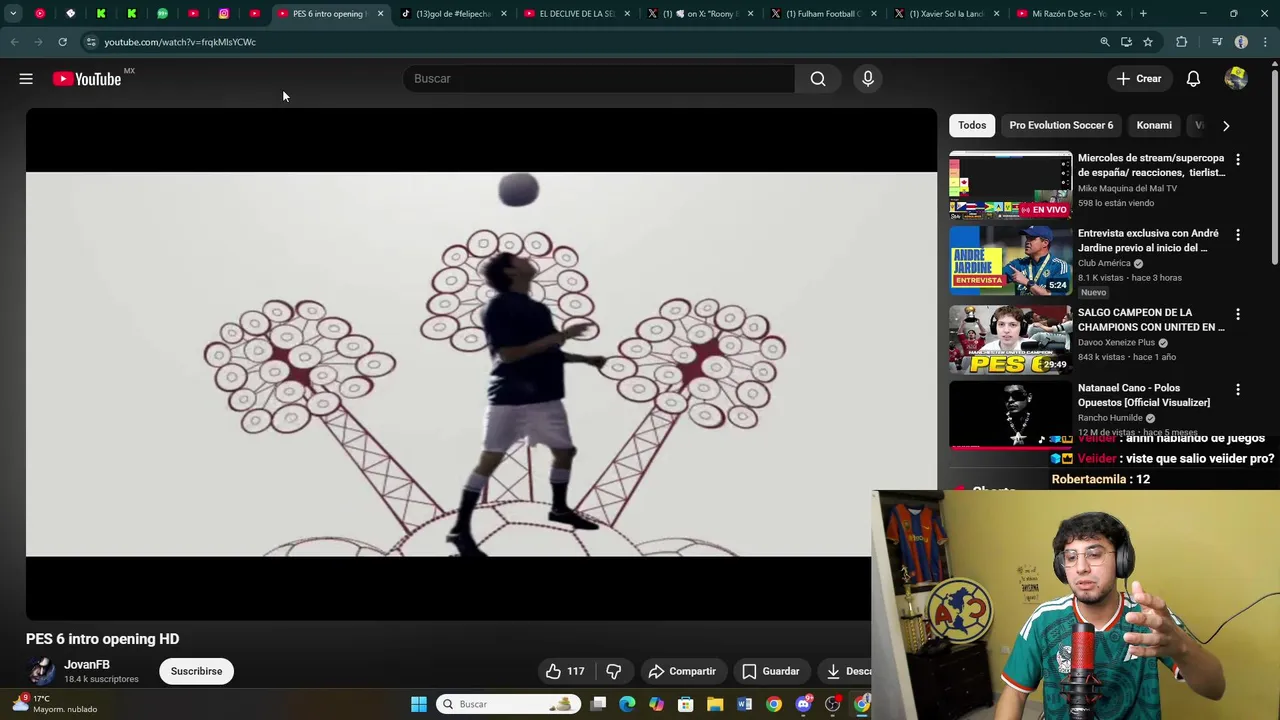This screenshot has width=1280, height=720.
Task: Reload the page in Chrome
Action: 62,42
